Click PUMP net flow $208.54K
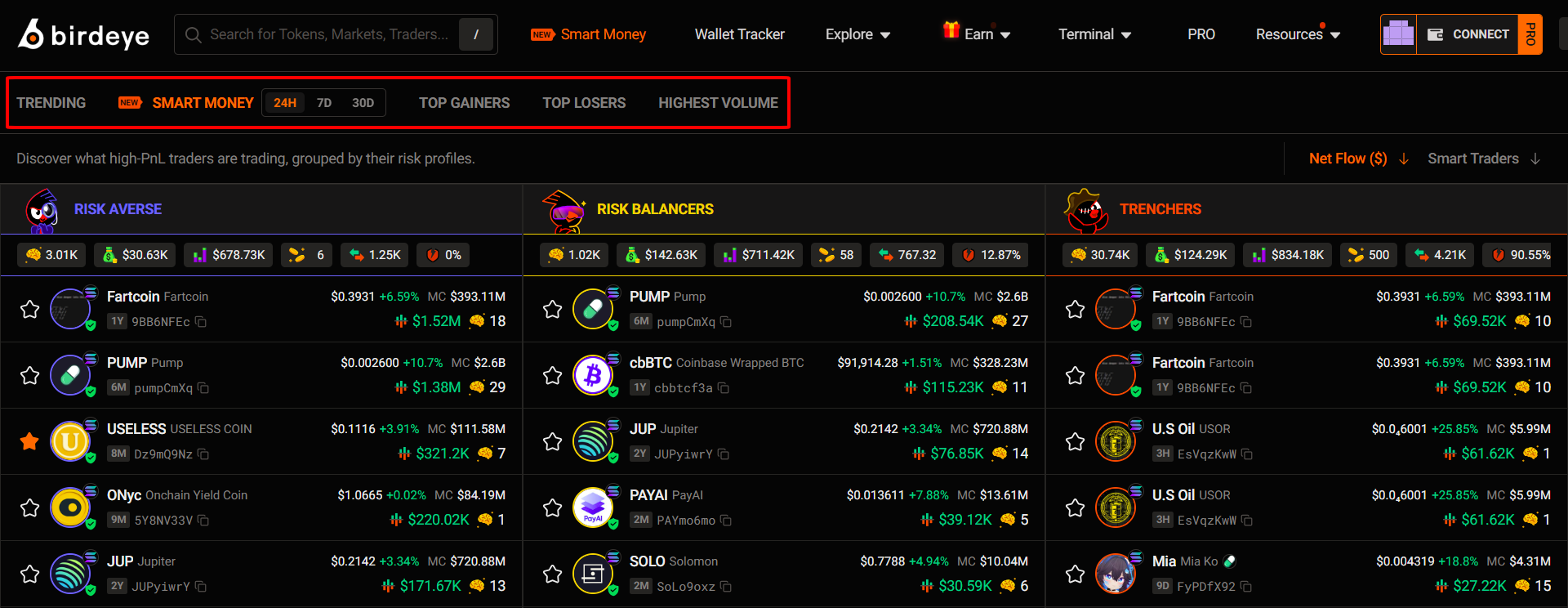 944,321
